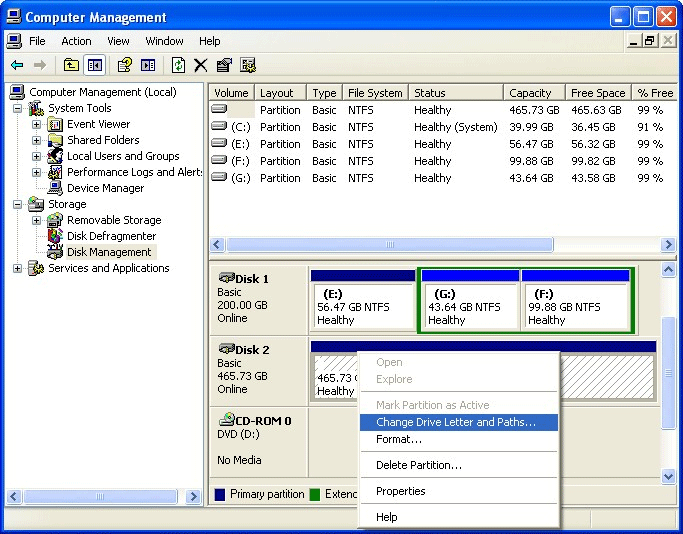Click the CD-ROM 0 disc icon
This screenshot has height=534, width=683.
click(x=226, y=419)
